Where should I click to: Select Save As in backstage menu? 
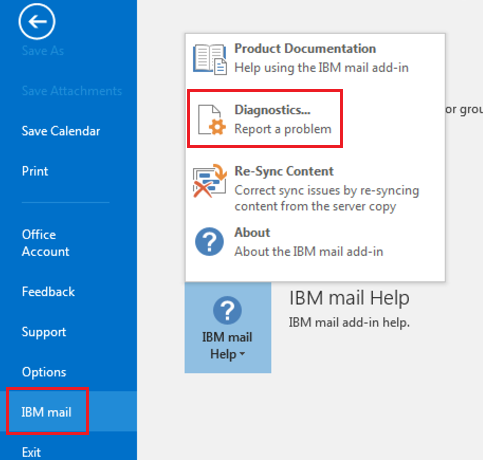(x=43, y=51)
